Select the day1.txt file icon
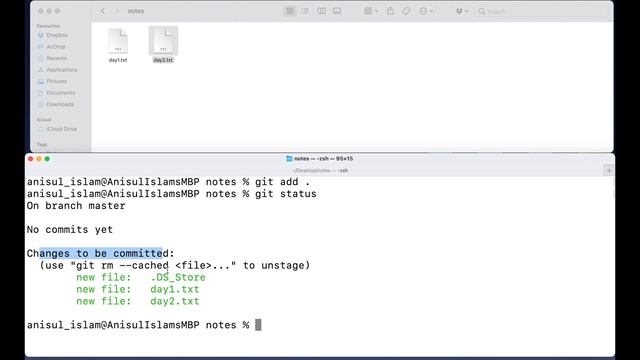Image resolution: width=640 pixels, height=360 pixels. pyautogui.click(x=118, y=41)
